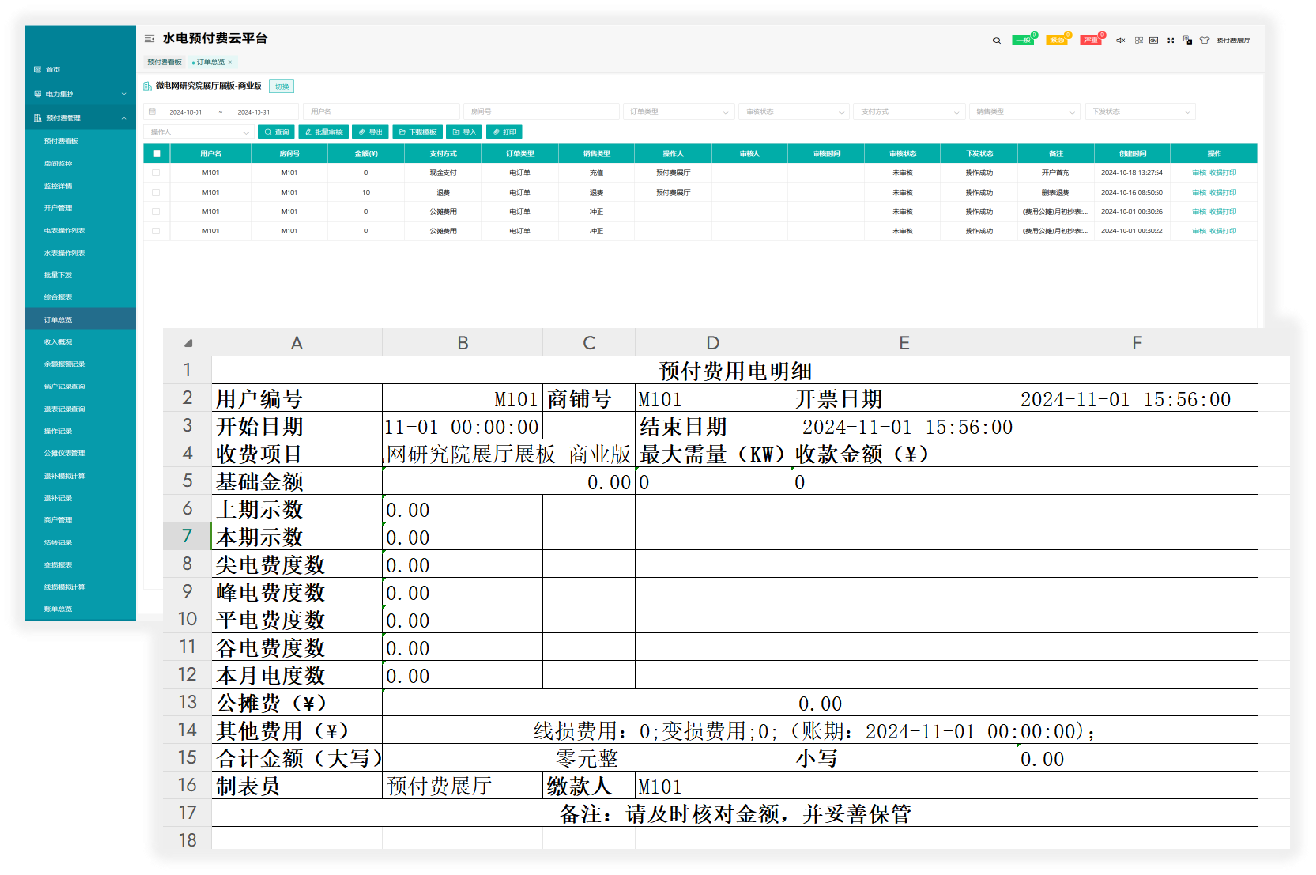Open the 审核状态 filter dropdown
1316x875 pixels.
pos(793,112)
